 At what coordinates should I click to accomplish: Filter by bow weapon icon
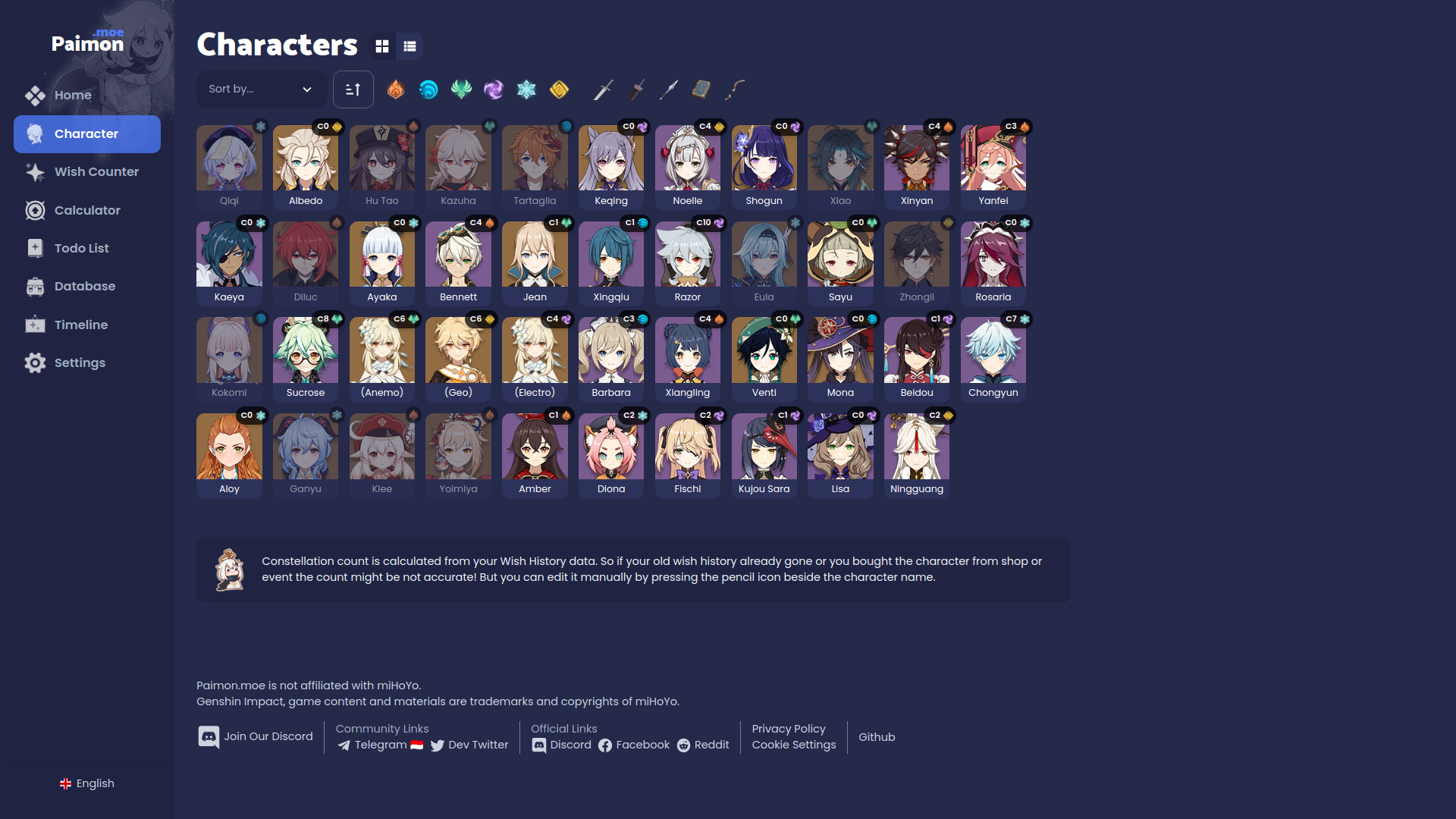click(x=734, y=89)
